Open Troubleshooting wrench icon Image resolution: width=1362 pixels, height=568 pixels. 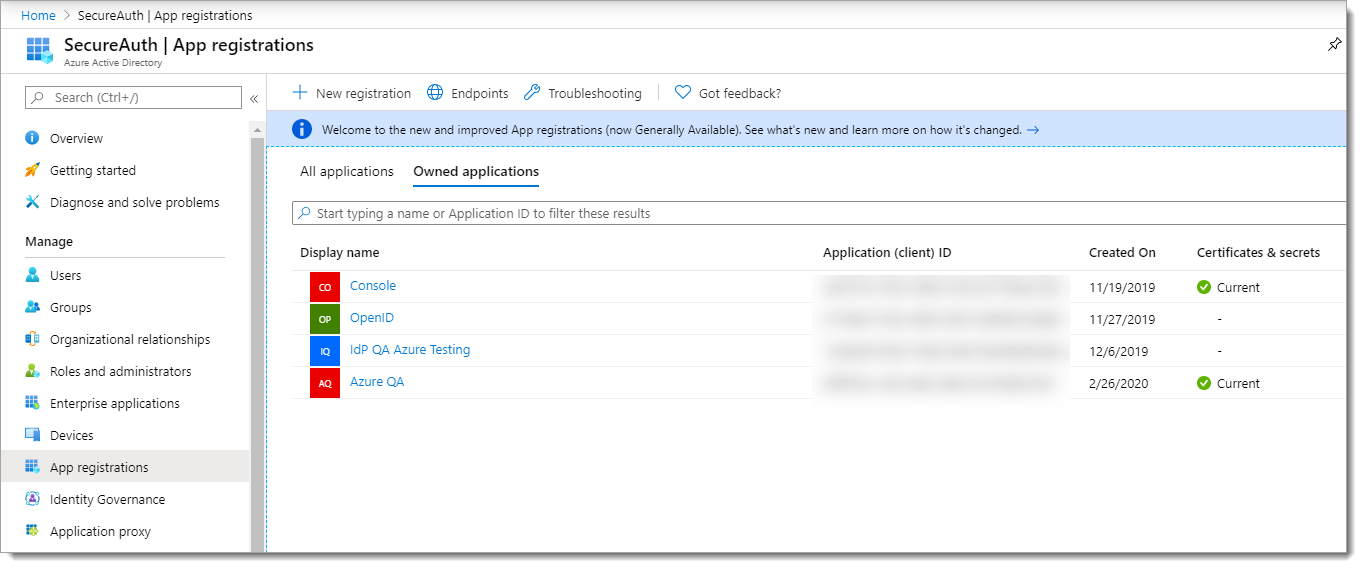(532, 93)
